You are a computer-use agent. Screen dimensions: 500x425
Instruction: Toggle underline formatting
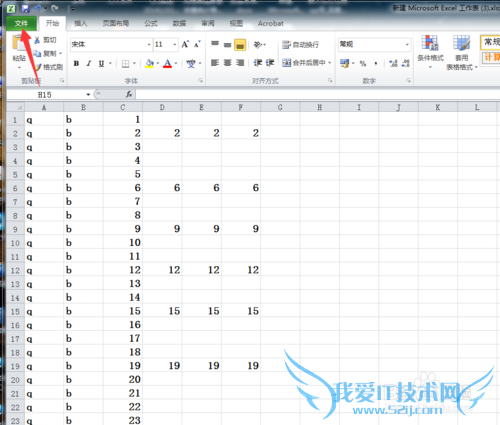click(x=101, y=63)
